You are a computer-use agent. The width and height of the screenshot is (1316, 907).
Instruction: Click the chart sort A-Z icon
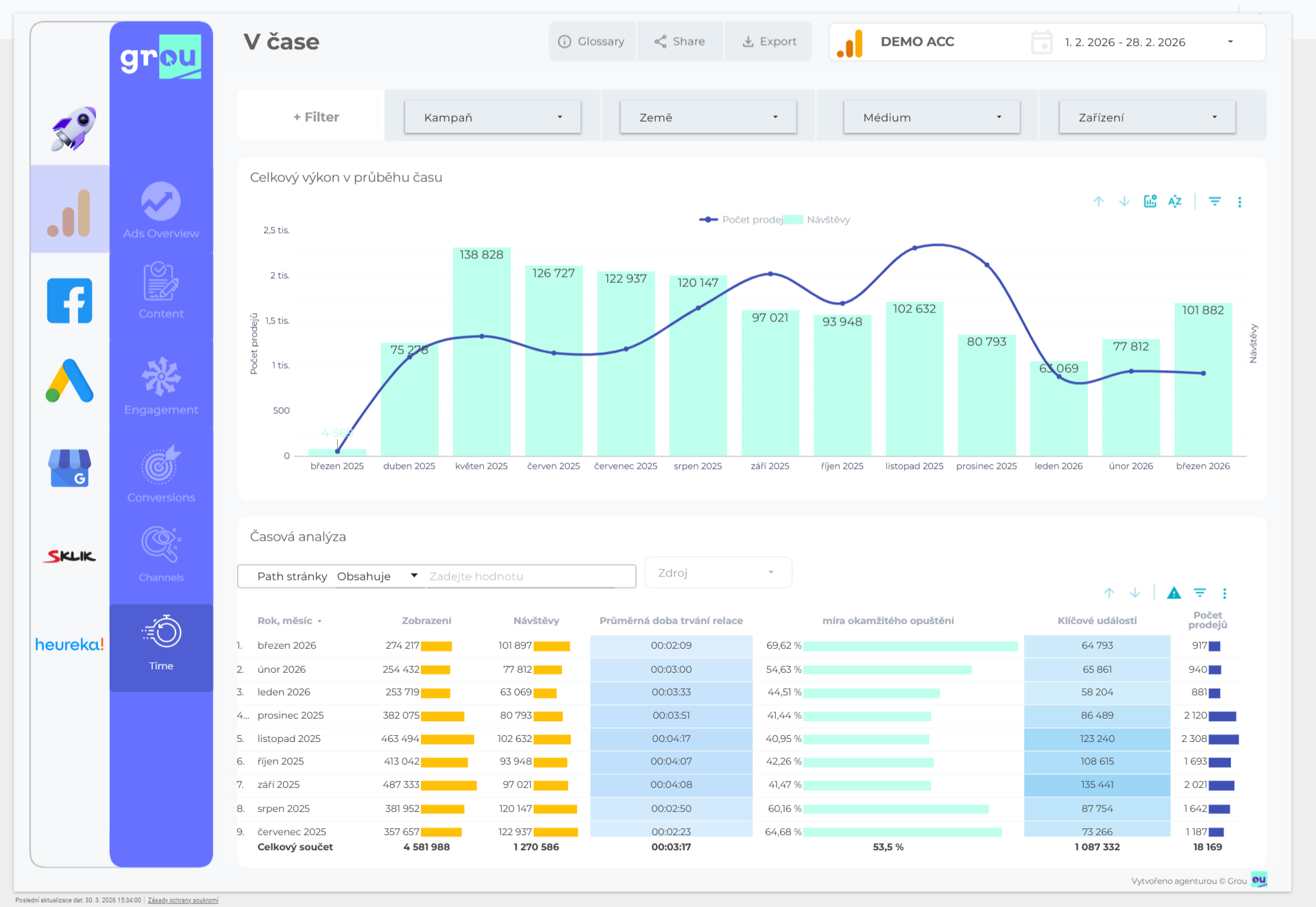[x=1175, y=201]
